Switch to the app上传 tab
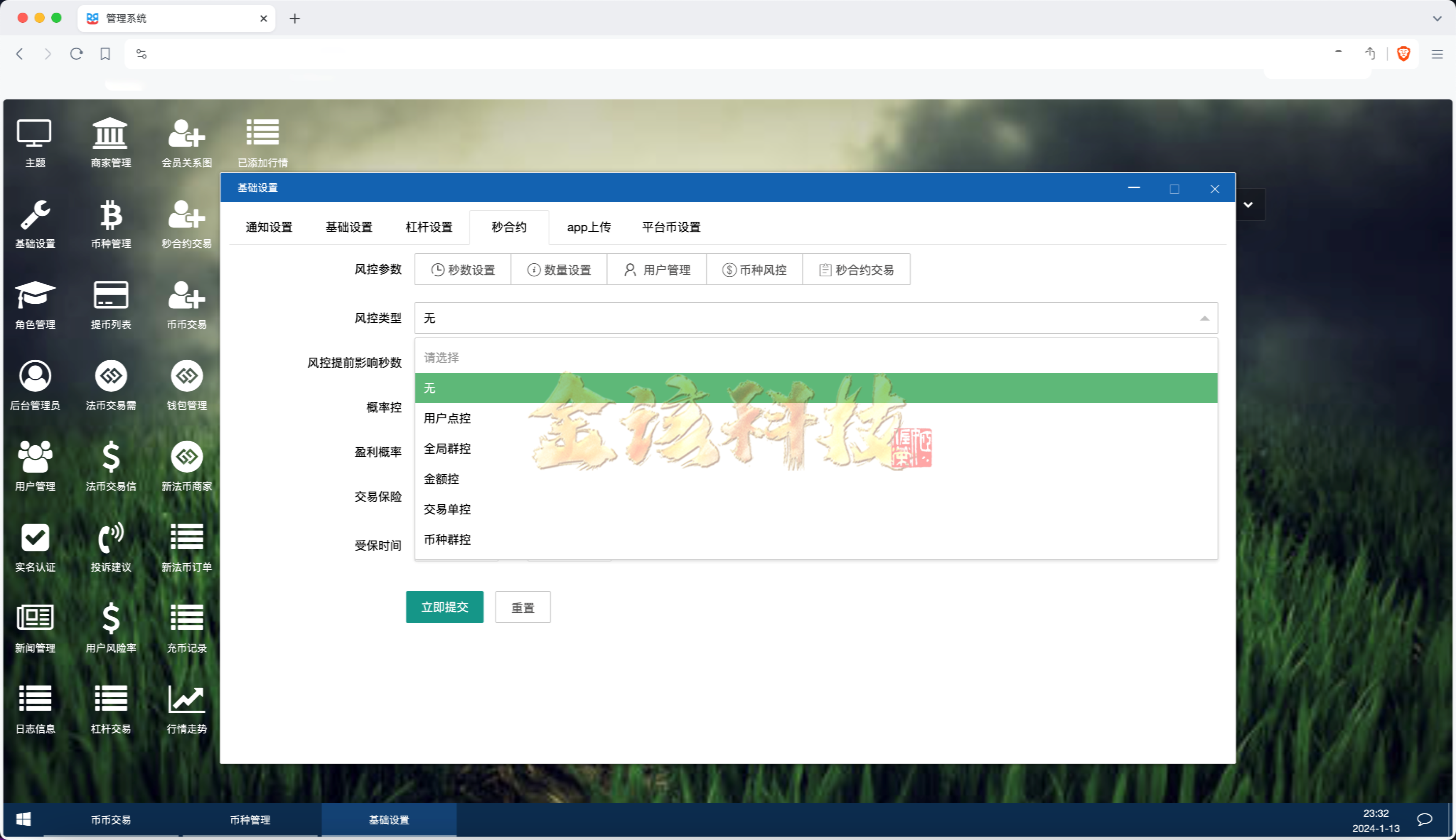 click(589, 227)
